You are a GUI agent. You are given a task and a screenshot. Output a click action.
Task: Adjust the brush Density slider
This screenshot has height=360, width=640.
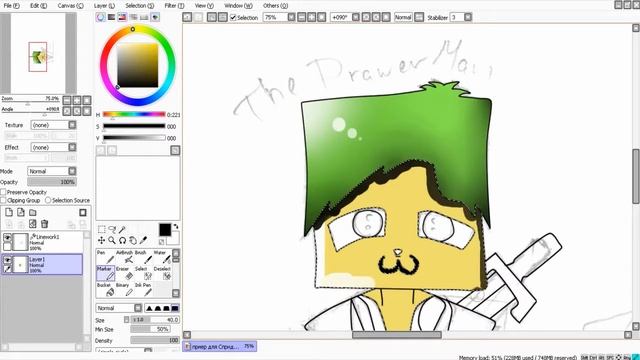(155, 340)
